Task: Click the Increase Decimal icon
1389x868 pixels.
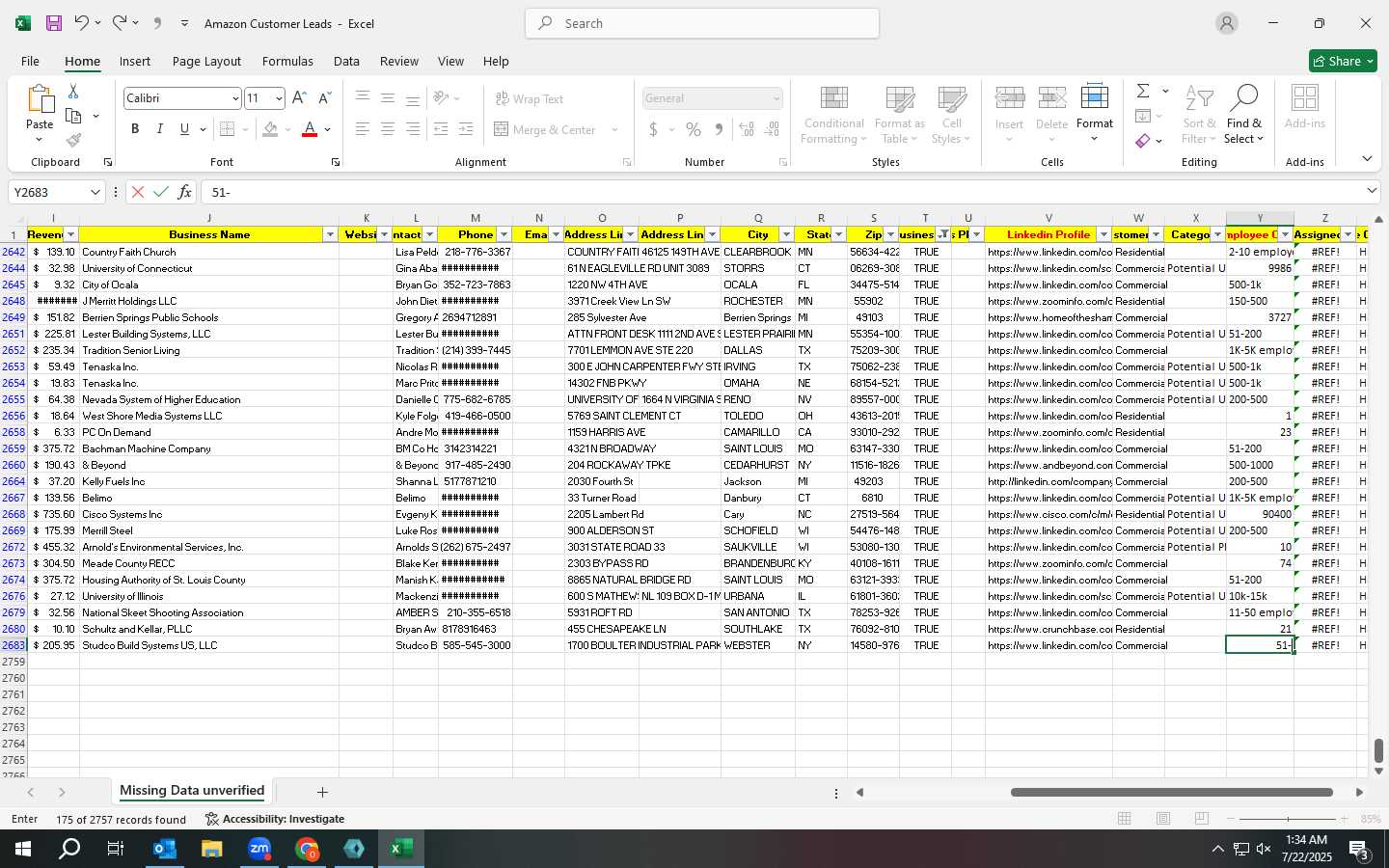Action: click(747, 129)
